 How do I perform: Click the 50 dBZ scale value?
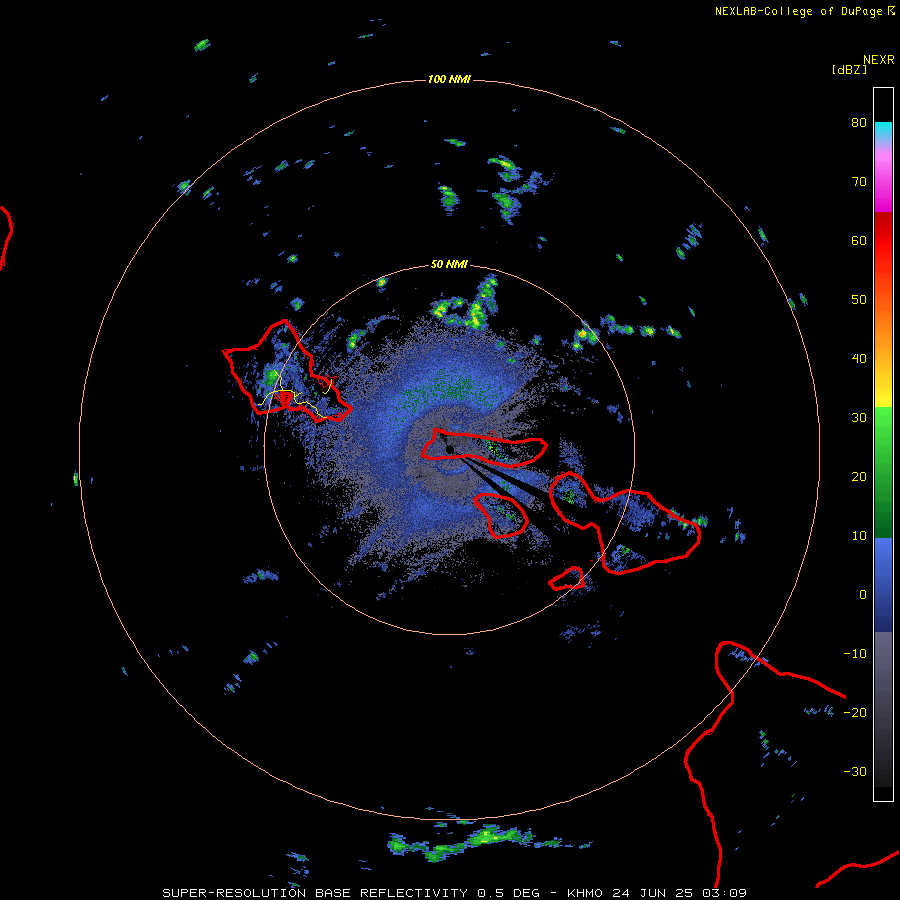[x=859, y=300]
